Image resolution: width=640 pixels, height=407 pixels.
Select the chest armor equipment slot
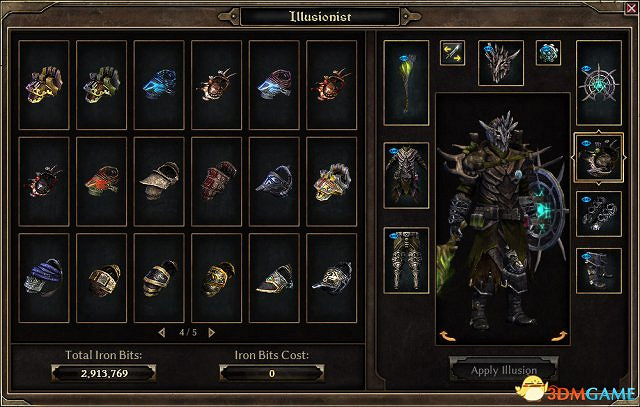coord(406,176)
